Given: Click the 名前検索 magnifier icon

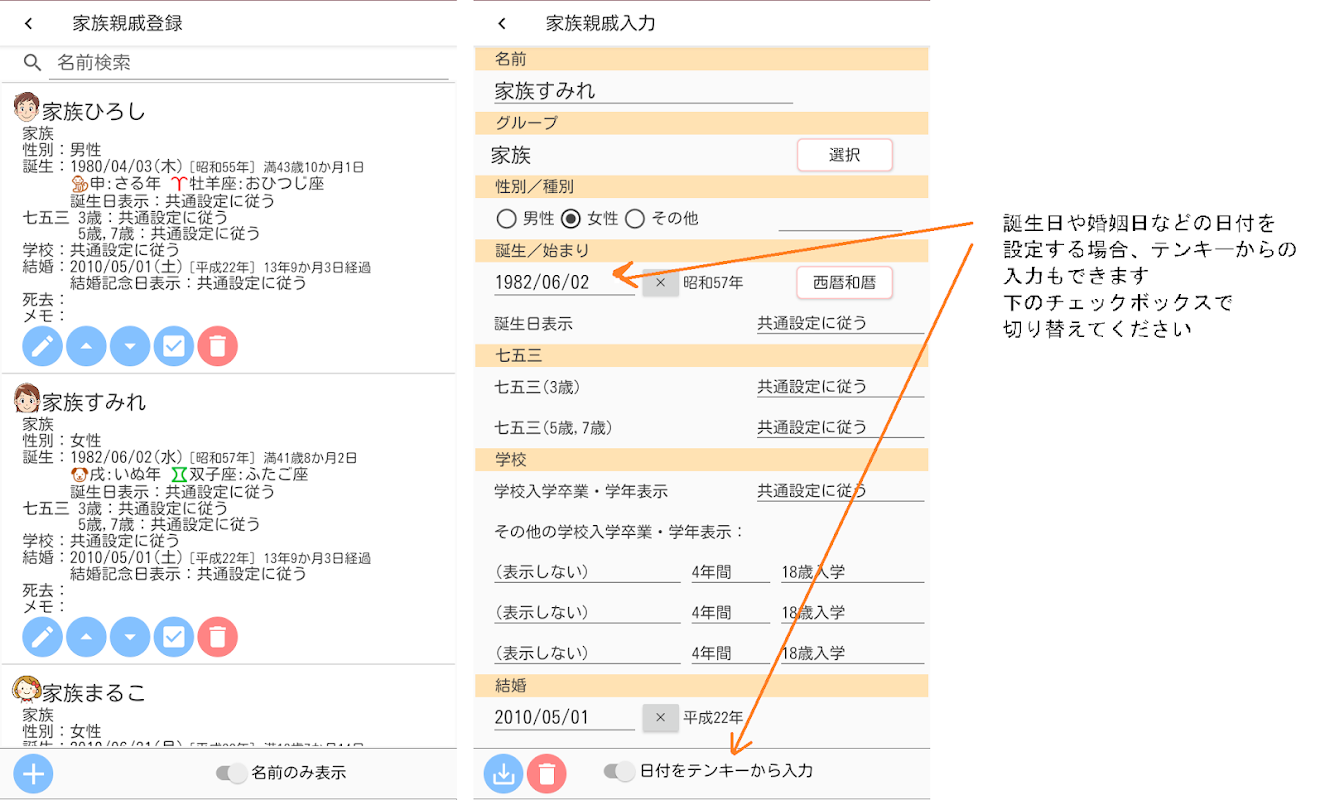Looking at the screenshot, I should [x=33, y=63].
